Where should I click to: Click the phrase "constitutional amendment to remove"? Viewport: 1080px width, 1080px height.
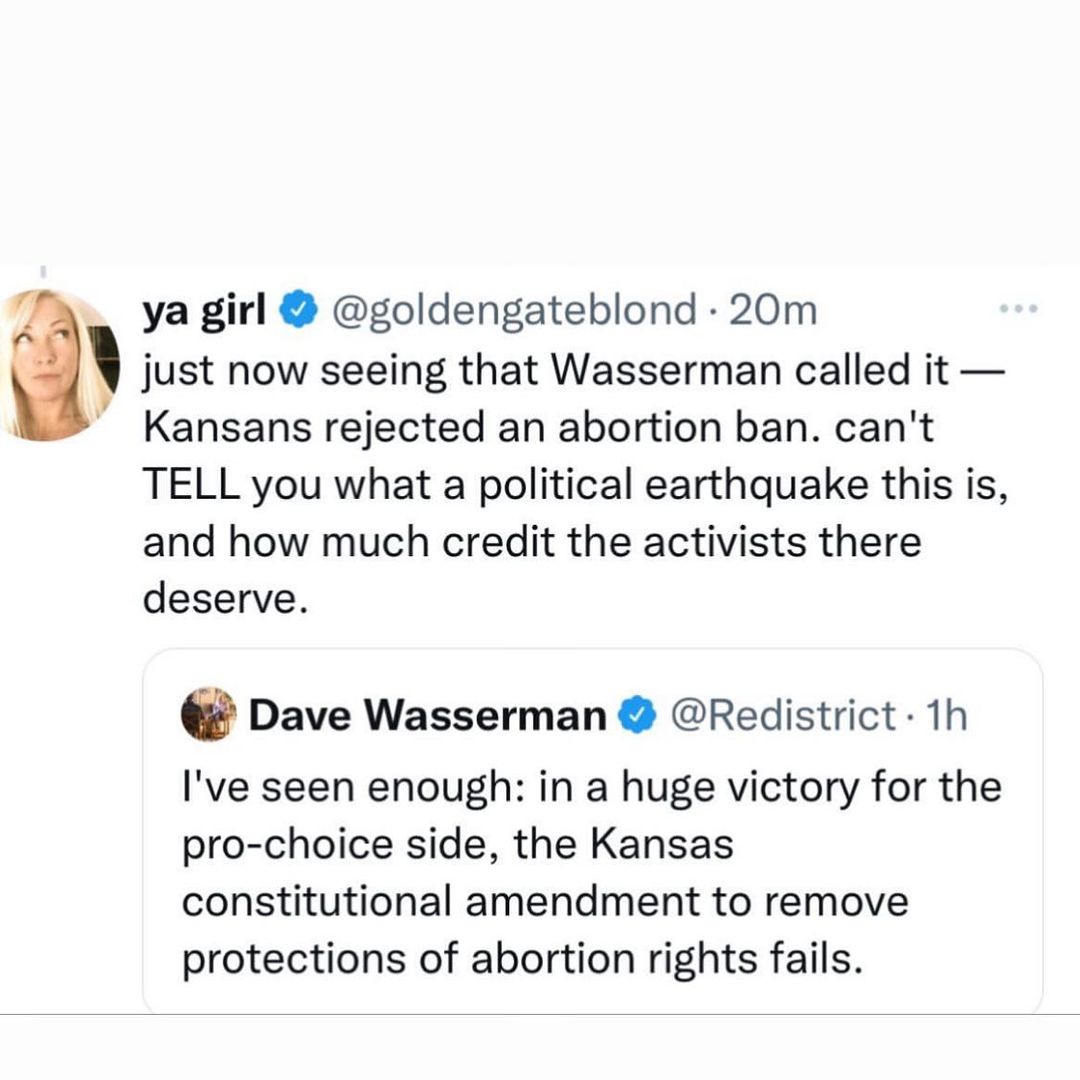point(545,902)
